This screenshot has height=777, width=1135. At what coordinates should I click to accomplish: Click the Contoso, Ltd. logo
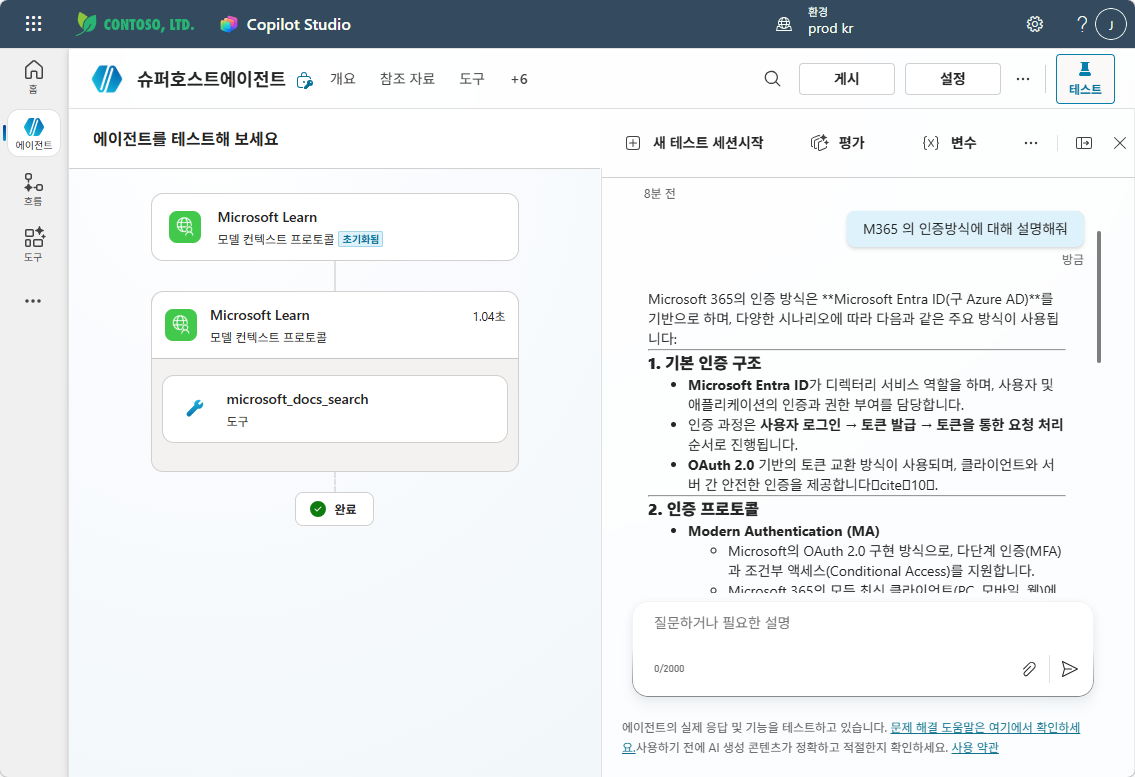tap(135, 24)
